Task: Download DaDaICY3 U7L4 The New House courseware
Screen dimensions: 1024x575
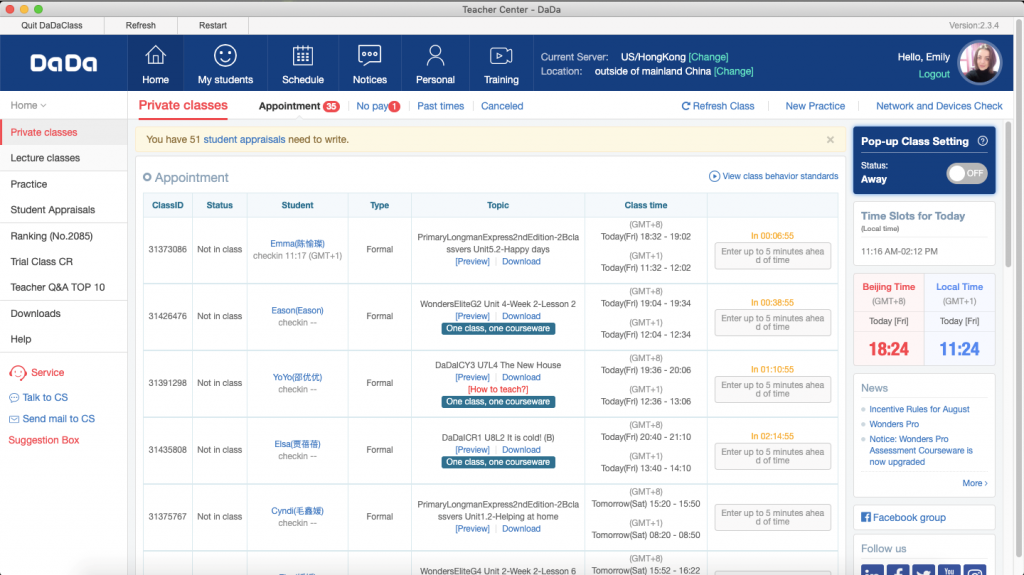Action: [521, 377]
